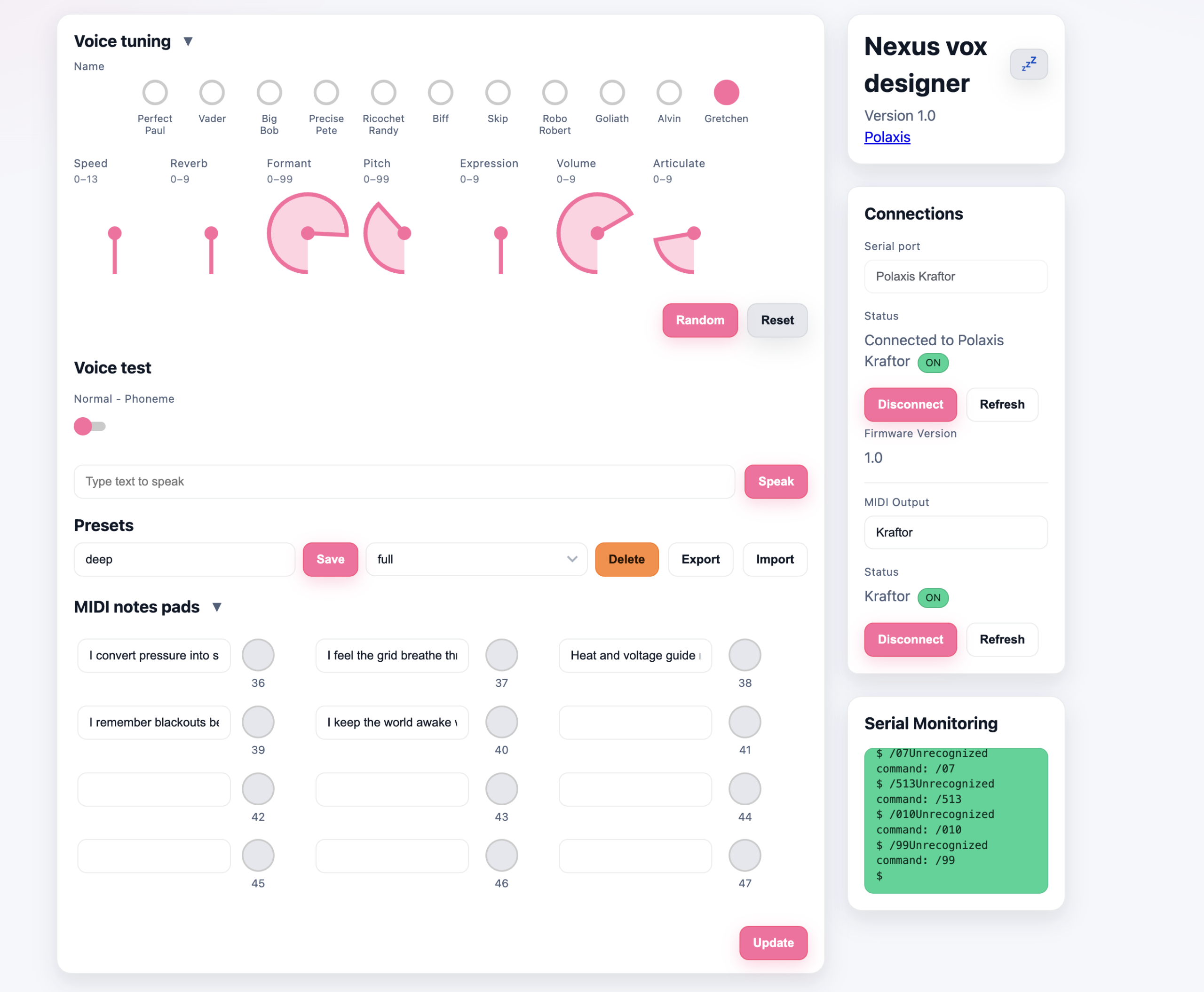This screenshot has width=1204, height=992.
Task: Select the Robo Robert voice
Action: point(554,93)
